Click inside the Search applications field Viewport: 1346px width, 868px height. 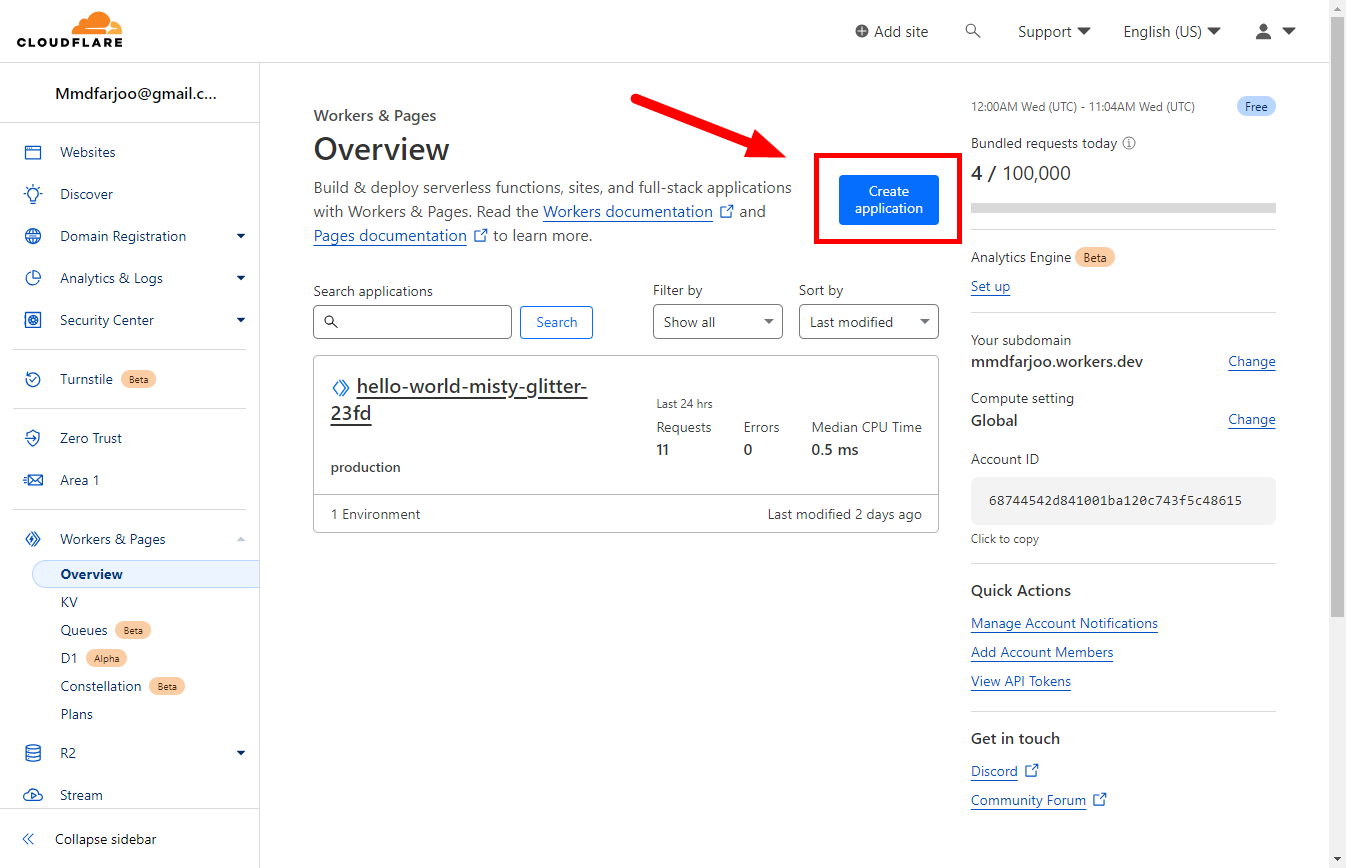click(x=412, y=322)
